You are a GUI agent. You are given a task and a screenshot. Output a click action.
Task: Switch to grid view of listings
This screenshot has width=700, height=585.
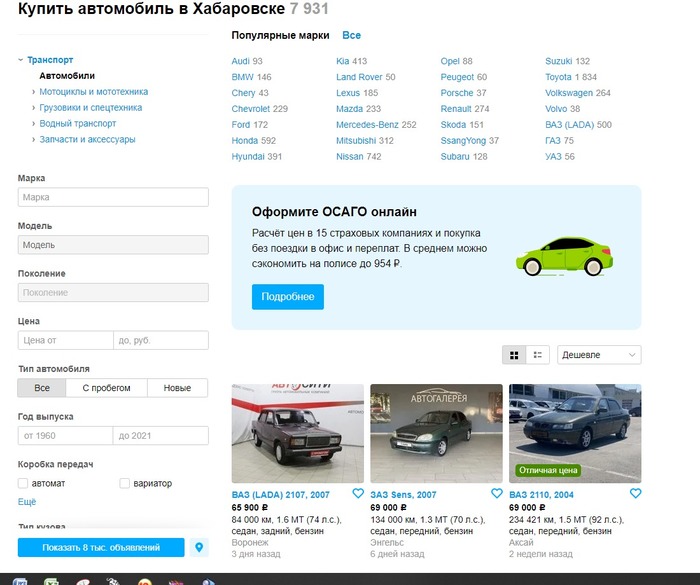click(x=515, y=355)
